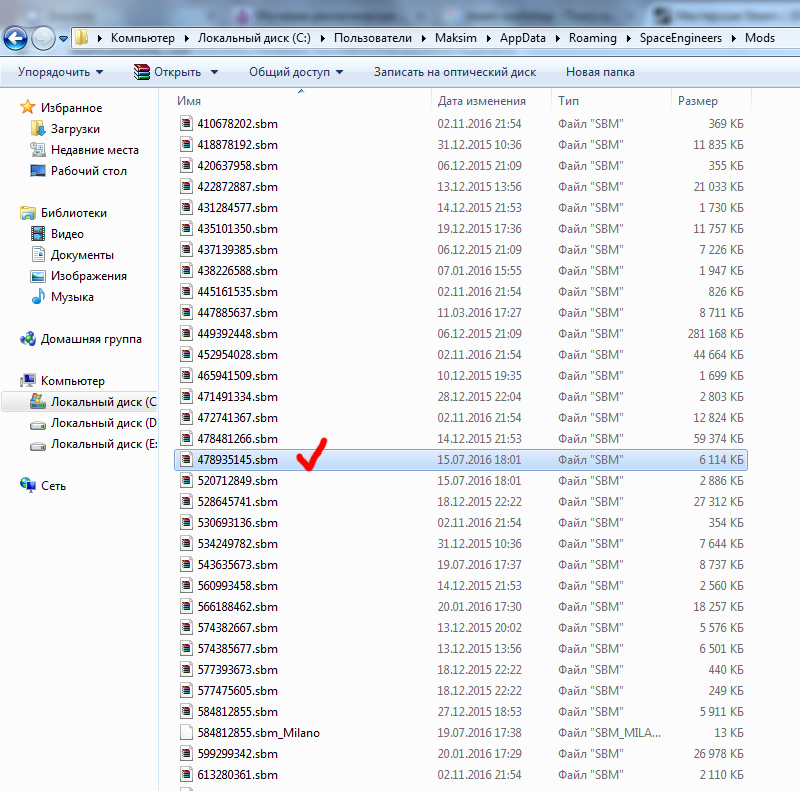Open Недавние места icon

coord(38,150)
